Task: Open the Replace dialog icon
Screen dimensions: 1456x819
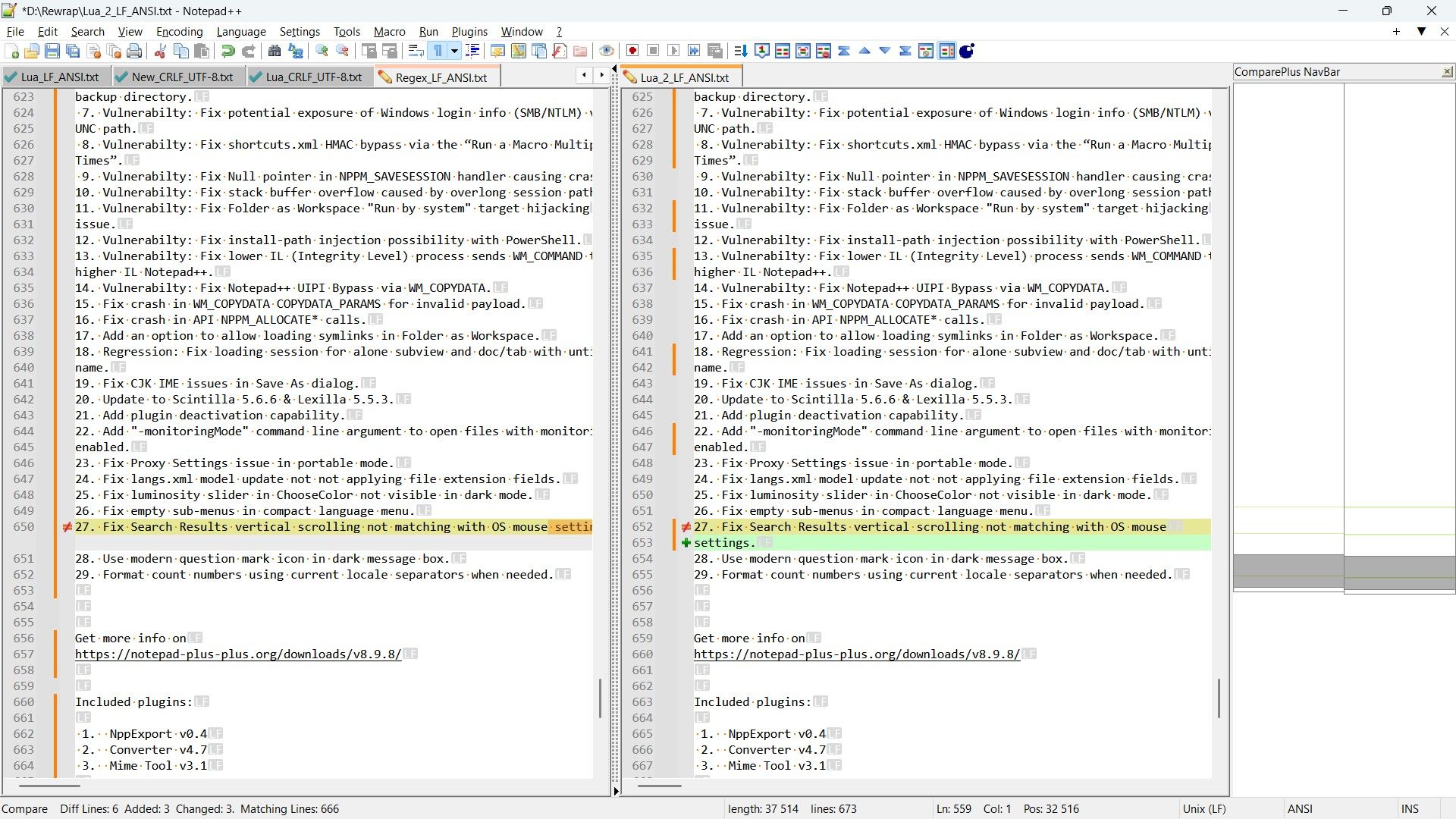Action: [x=296, y=51]
